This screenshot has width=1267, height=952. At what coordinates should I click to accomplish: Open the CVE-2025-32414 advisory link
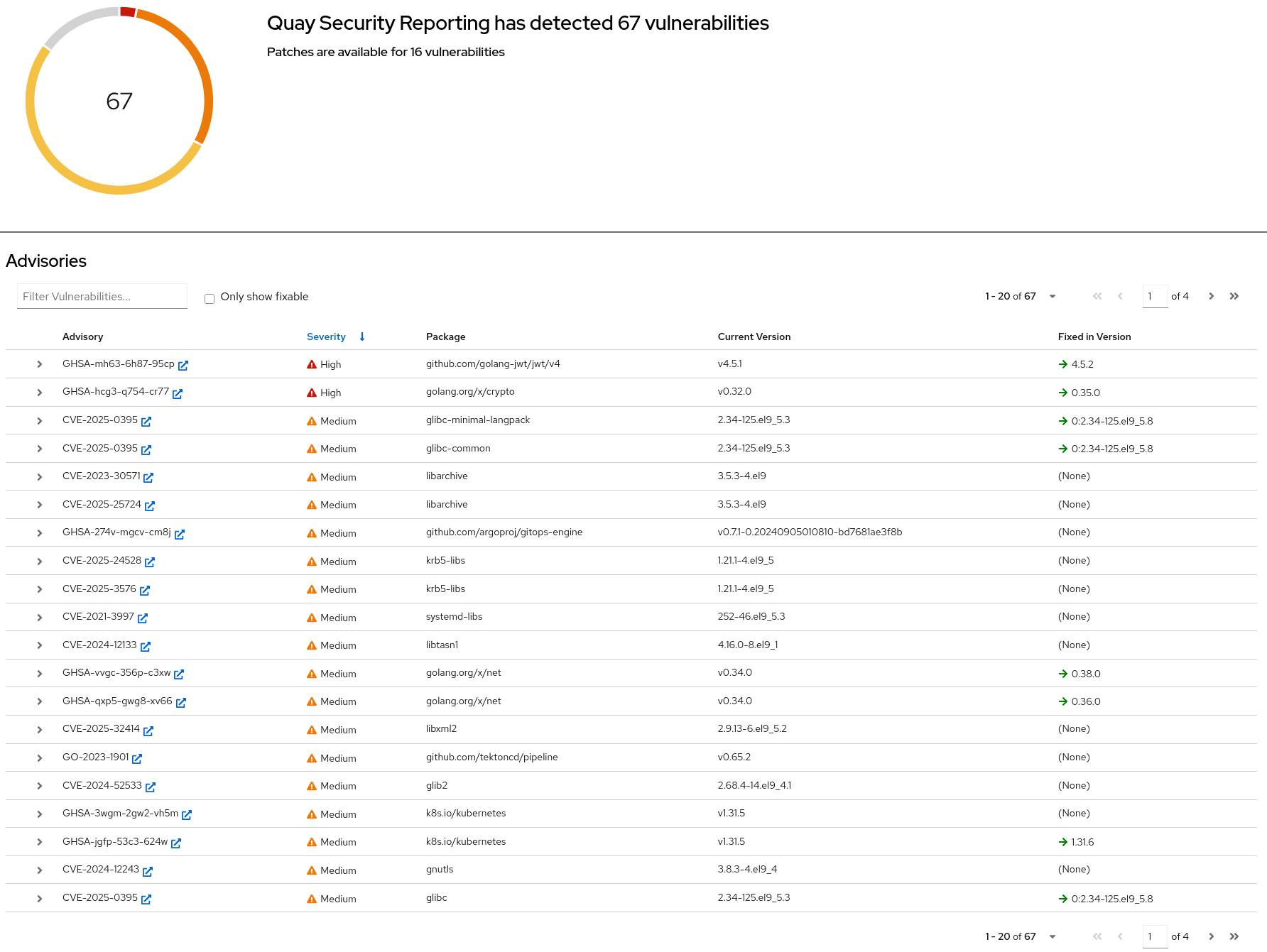[101, 729]
